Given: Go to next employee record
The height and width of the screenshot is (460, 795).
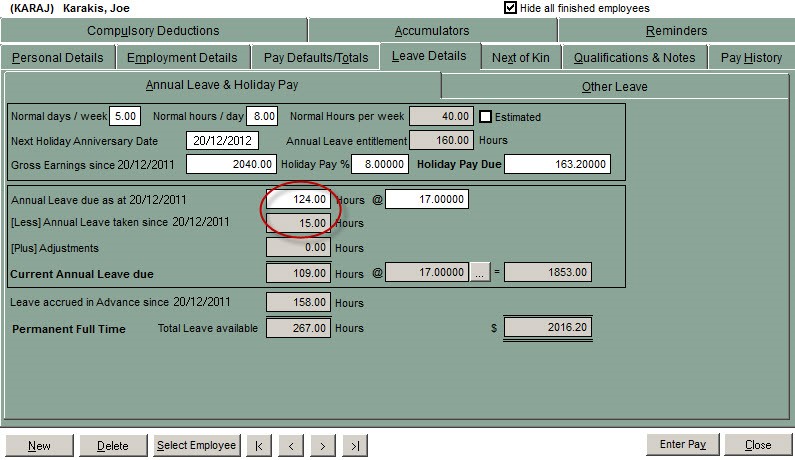Looking at the screenshot, I should click(x=323, y=445).
